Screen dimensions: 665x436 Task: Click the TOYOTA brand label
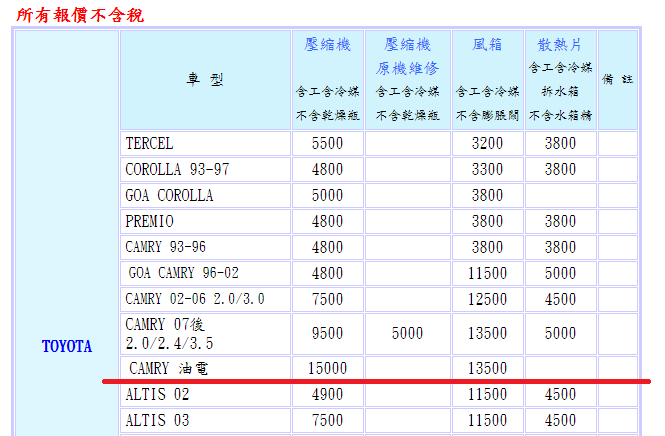point(67,347)
